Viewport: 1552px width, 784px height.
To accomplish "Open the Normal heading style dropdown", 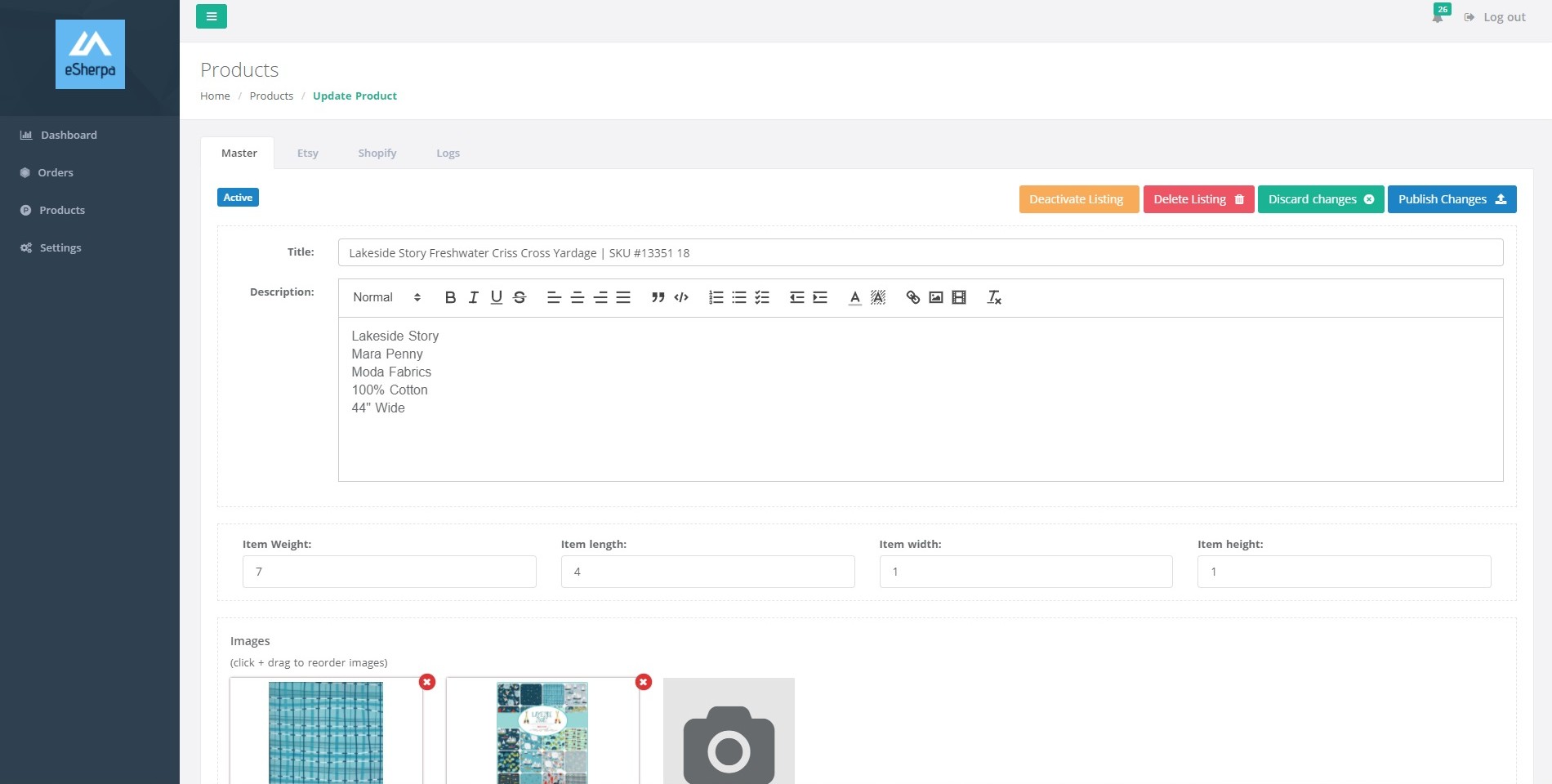I will pos(386,297).
